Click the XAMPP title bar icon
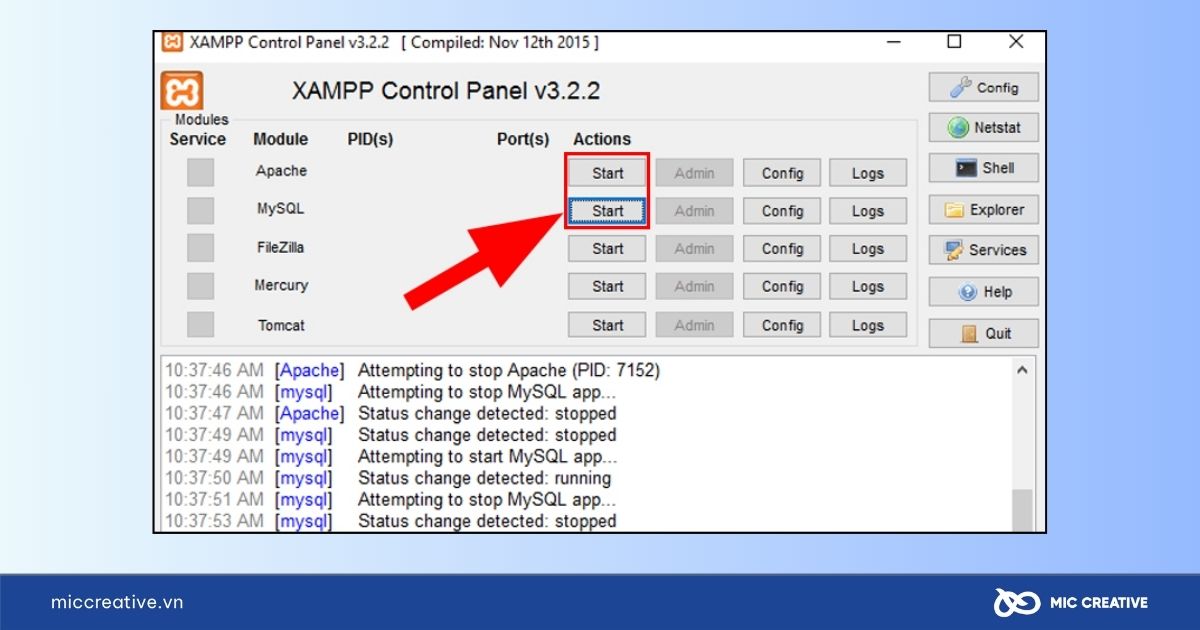This screenshot has width=1200, height=630. 172,42
